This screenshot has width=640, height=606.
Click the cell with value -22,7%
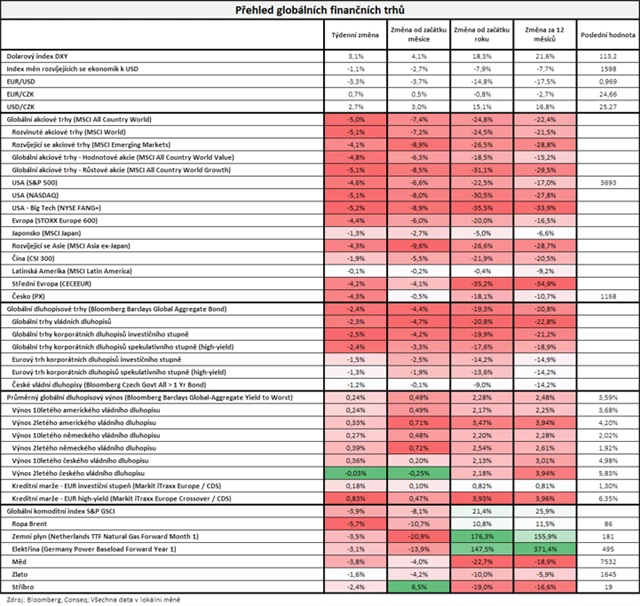click(x=481, y=562)
